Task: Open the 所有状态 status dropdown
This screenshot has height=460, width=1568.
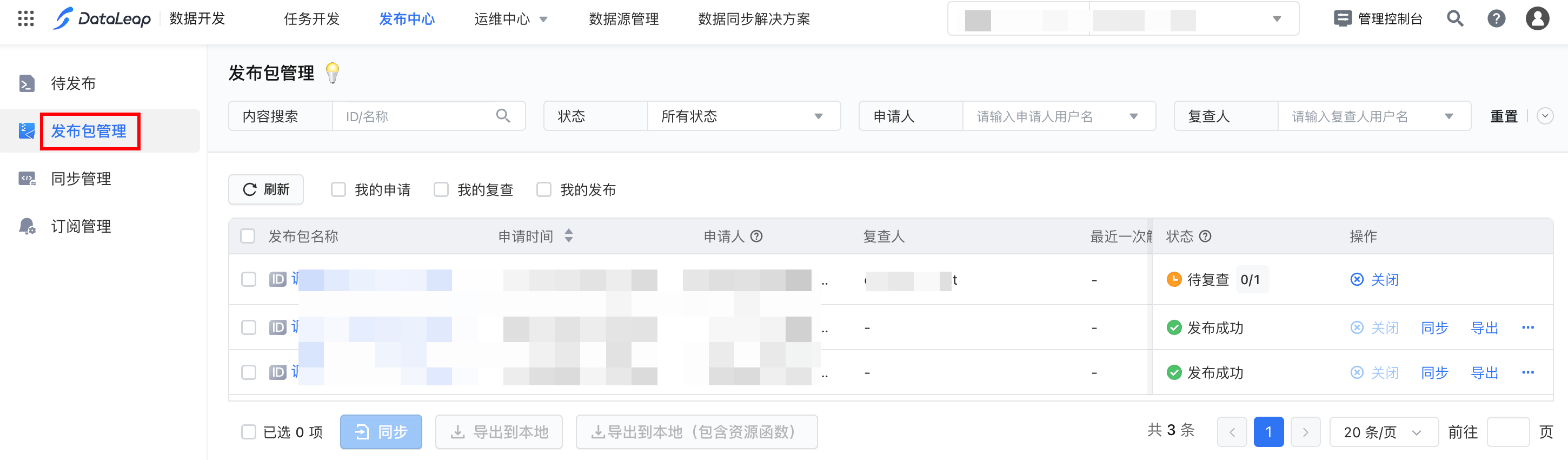Action: click(x=742, y=116)
